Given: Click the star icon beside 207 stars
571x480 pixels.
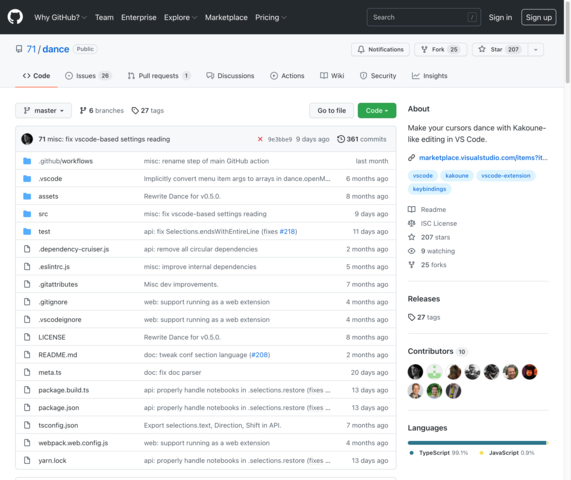Looking at the screenshot, I should pyautogui.click(x=411, y=237).
